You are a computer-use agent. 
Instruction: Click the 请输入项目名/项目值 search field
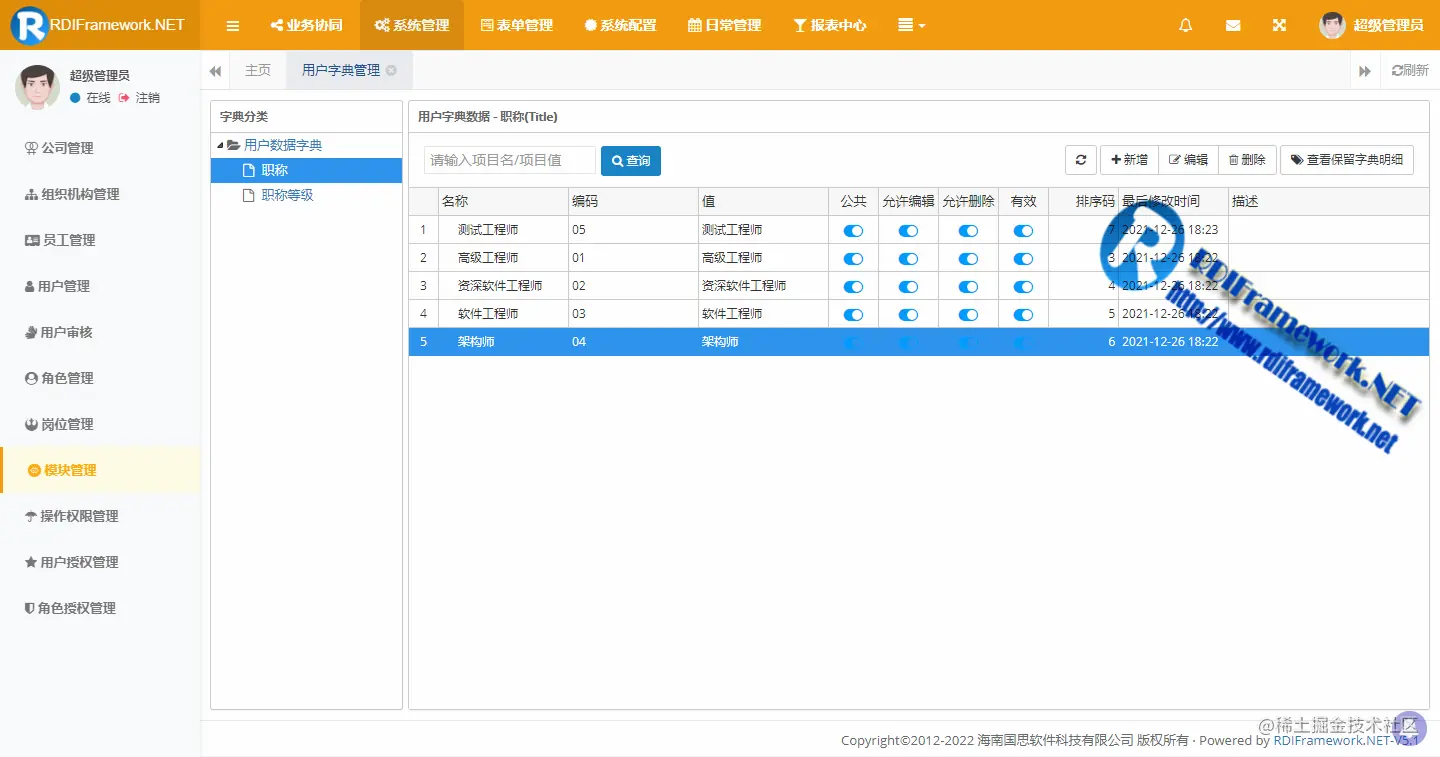coord(510,160)
